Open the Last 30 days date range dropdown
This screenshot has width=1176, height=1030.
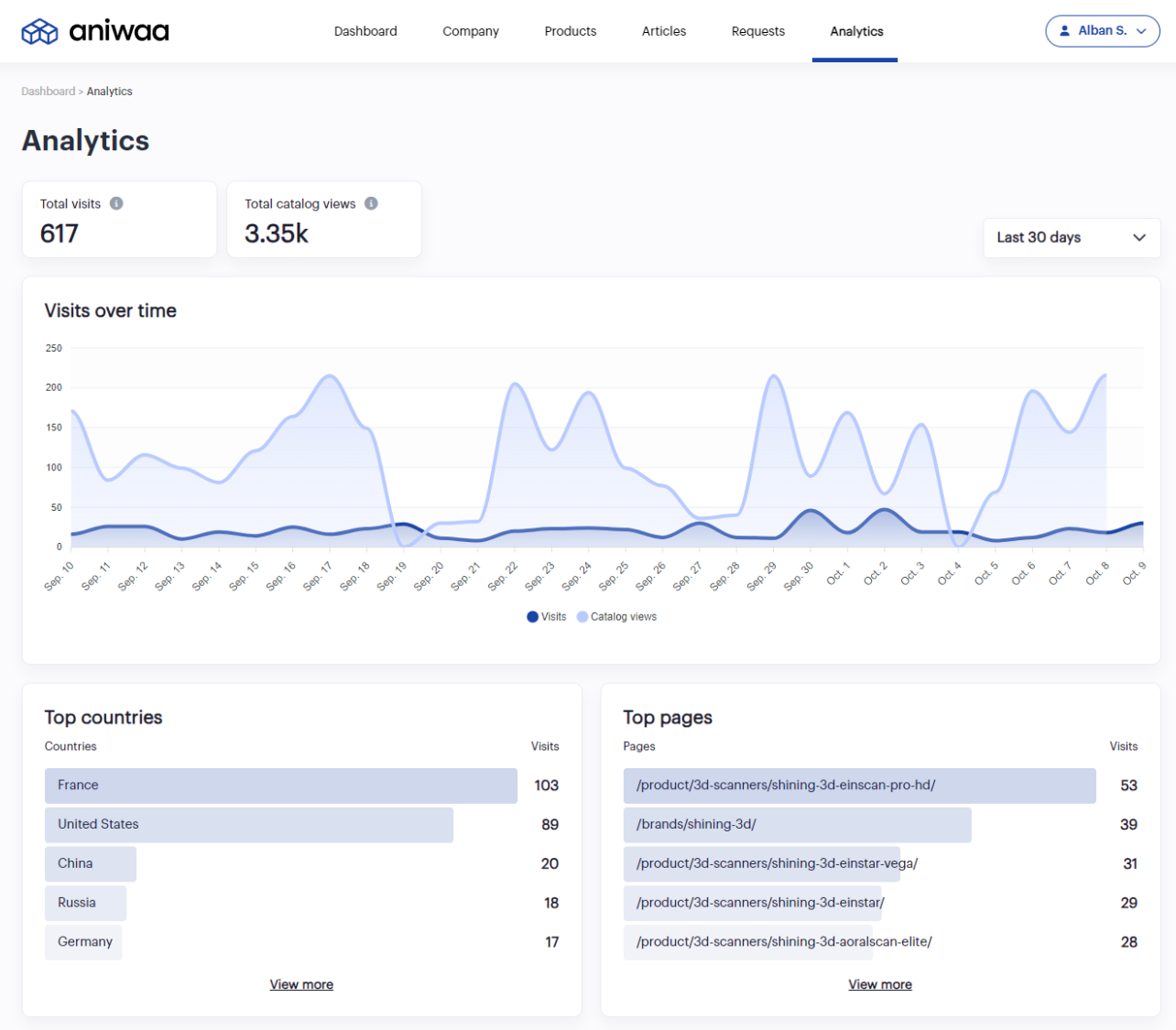pos(1072,237)
